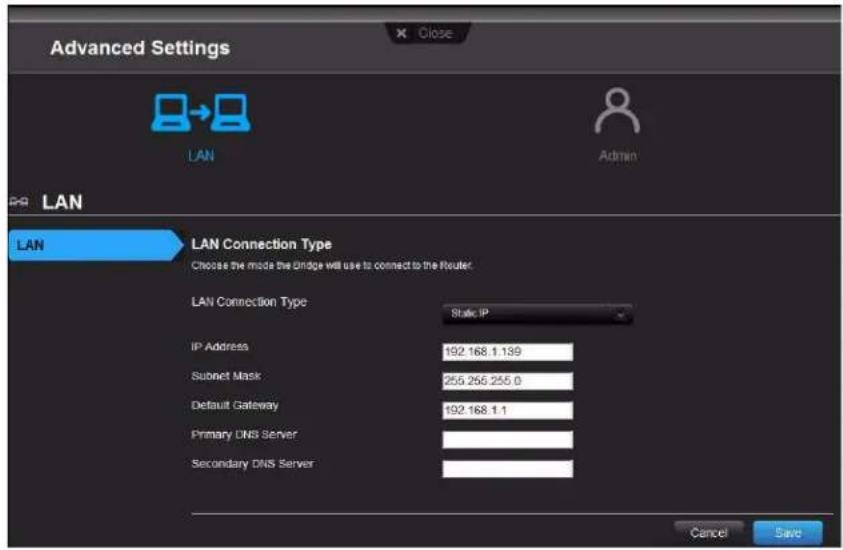The height and width of the screenshot is (550, 843).
Task: Click the Secondary DNS Server field
Action: 508,468
